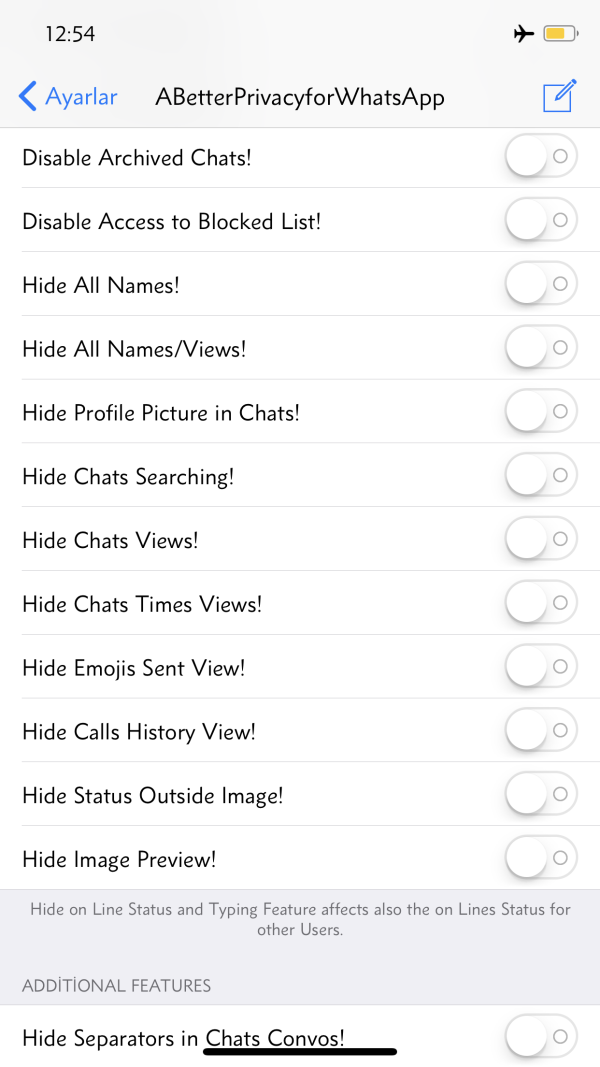Toggle Hide Separators in Chats Convos

pos(541,1037)
